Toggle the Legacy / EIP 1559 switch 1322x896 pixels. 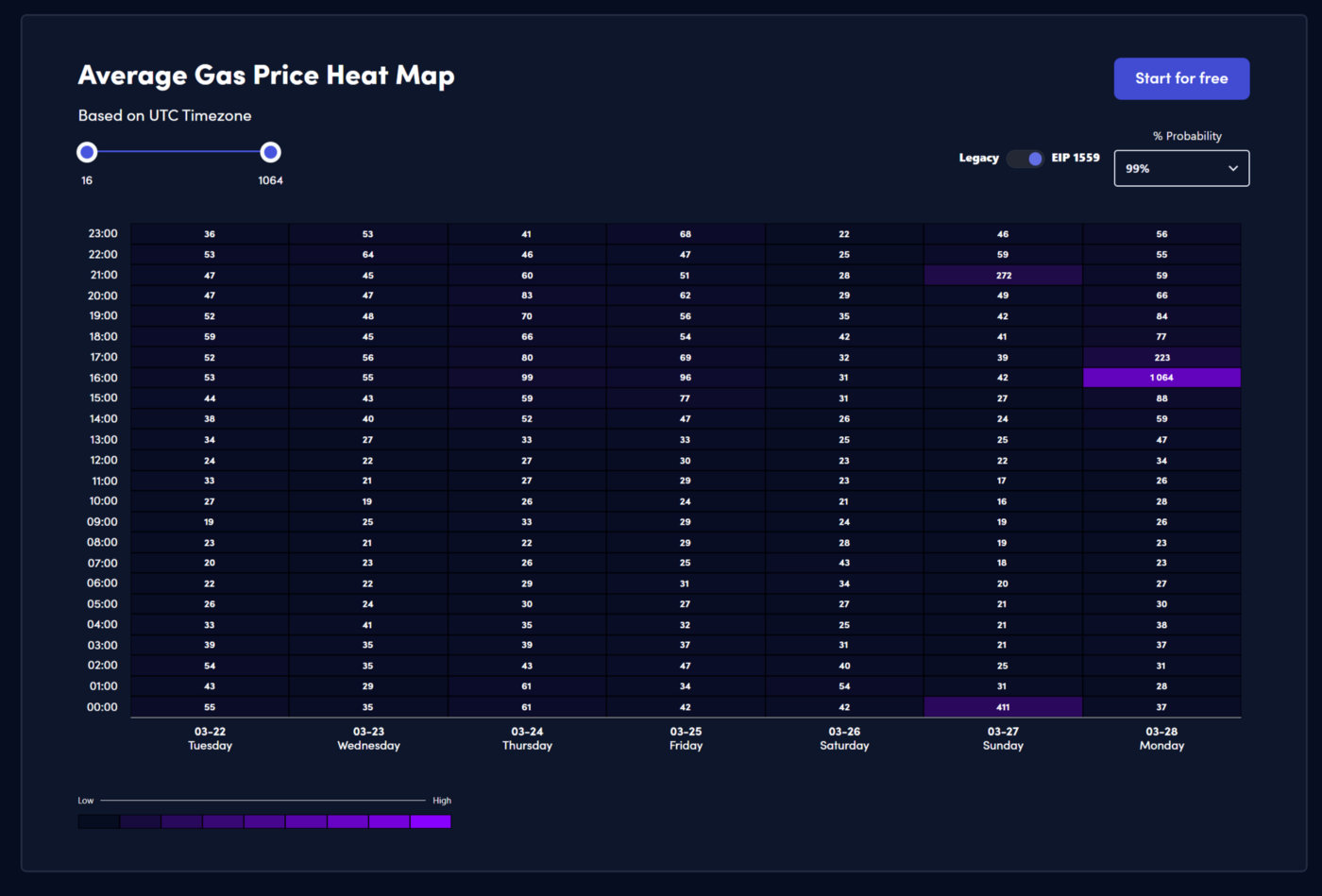(x=1025, y=158)
